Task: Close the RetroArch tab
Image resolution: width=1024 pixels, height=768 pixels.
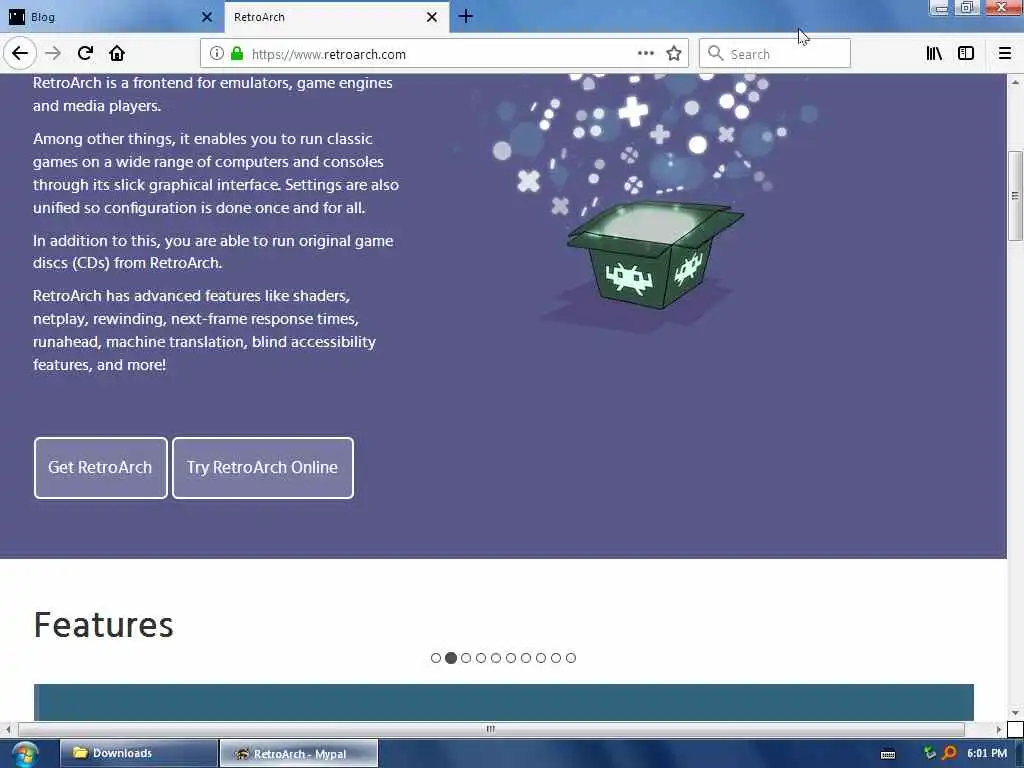Action: [x=432, y=17]
